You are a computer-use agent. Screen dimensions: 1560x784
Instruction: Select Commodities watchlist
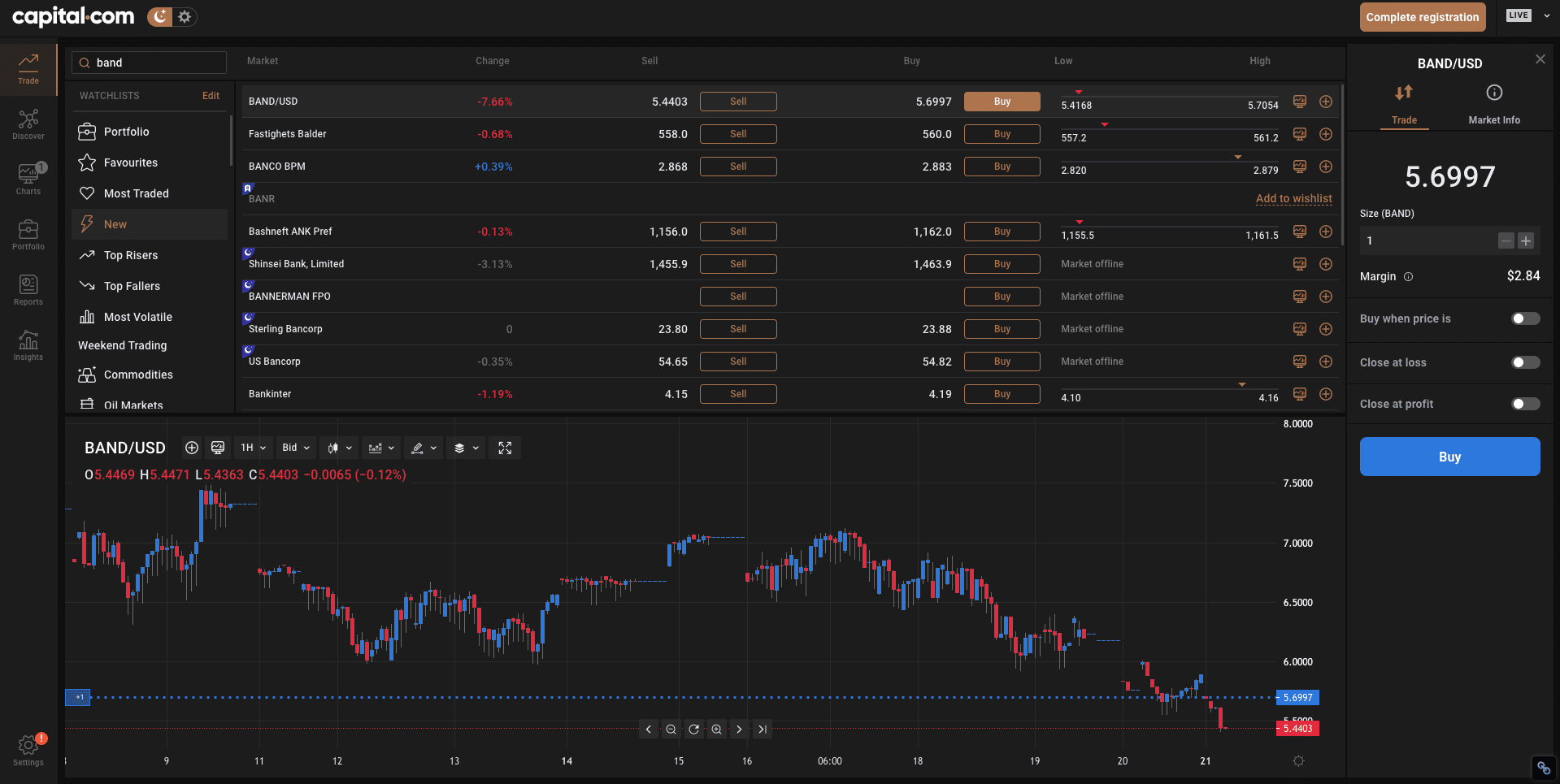(150, 375)
